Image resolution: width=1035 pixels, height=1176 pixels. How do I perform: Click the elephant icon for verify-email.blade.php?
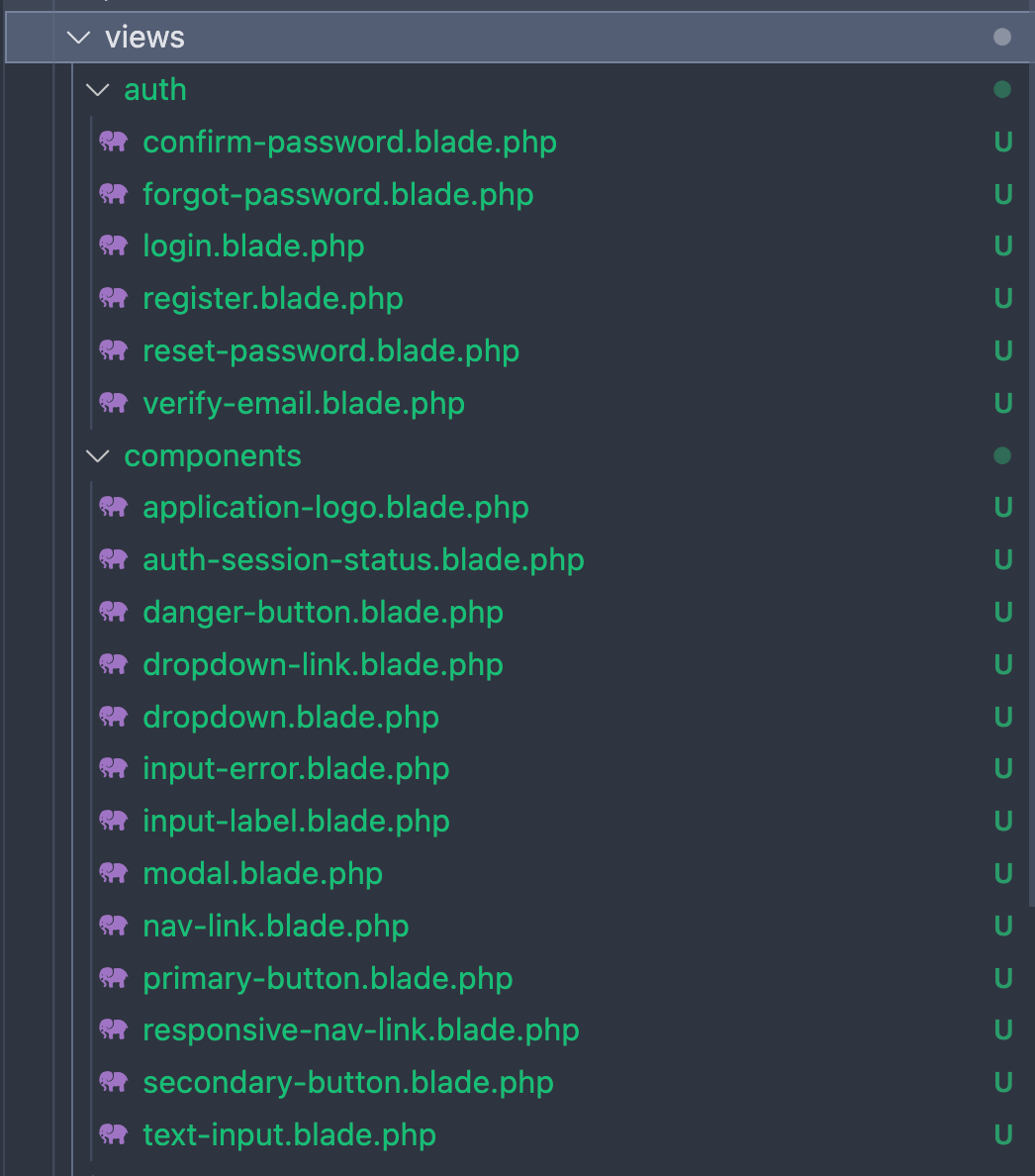coord(114,403)
